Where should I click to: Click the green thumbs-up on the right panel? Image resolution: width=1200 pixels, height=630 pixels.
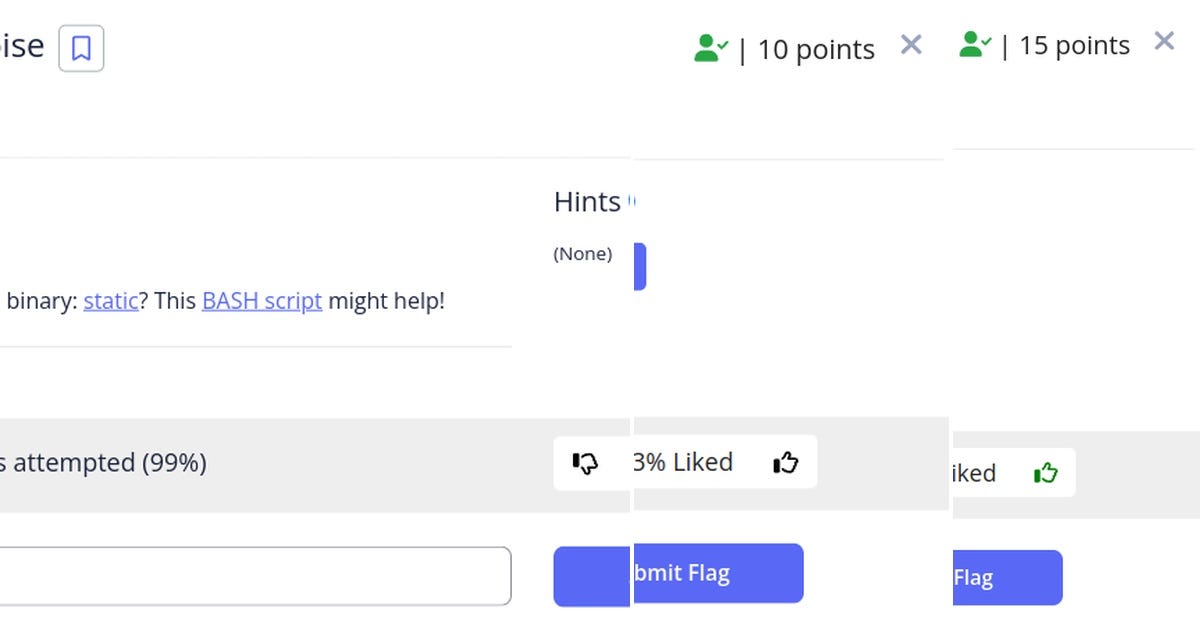tap(1047, 473)
